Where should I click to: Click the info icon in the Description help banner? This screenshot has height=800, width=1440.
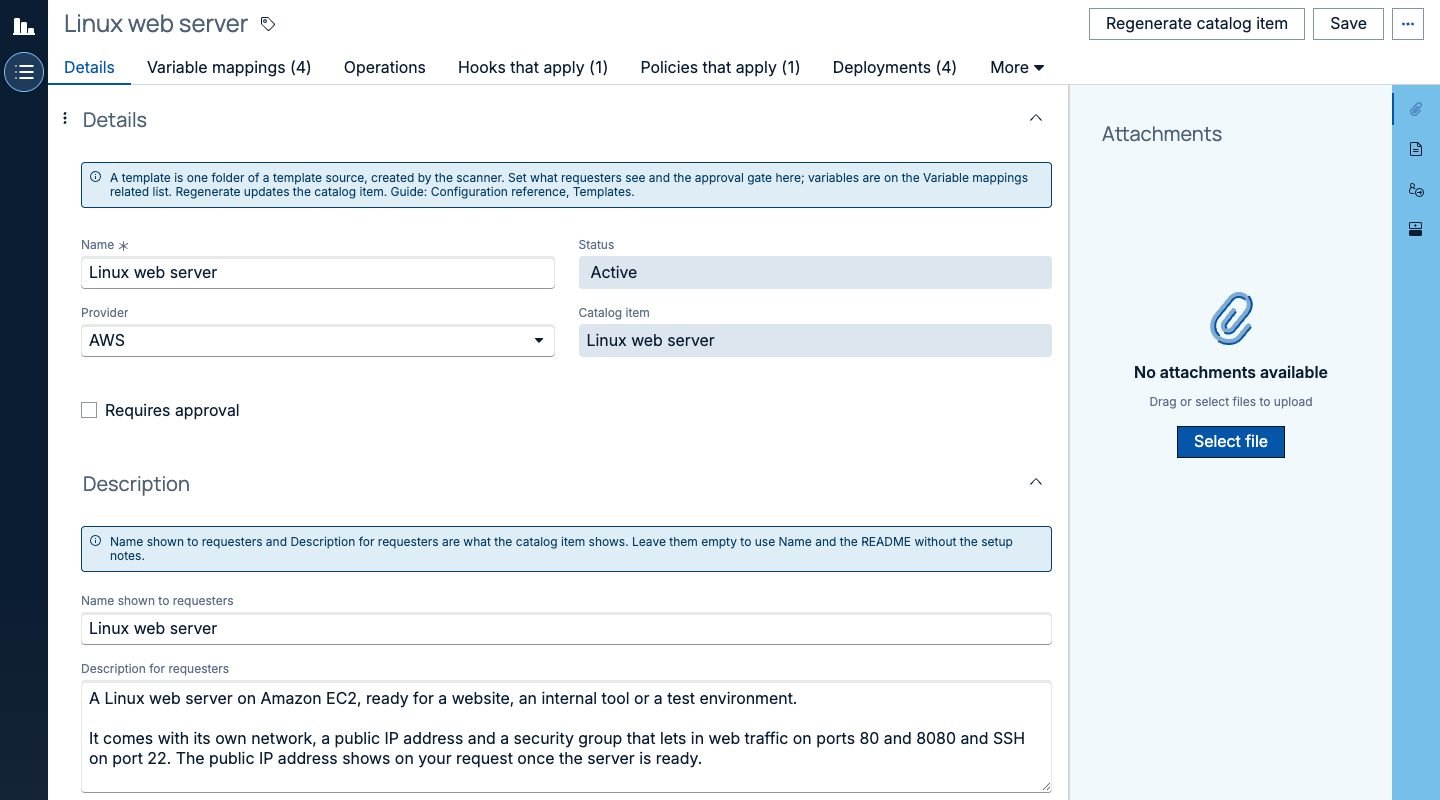pos(96,541)
